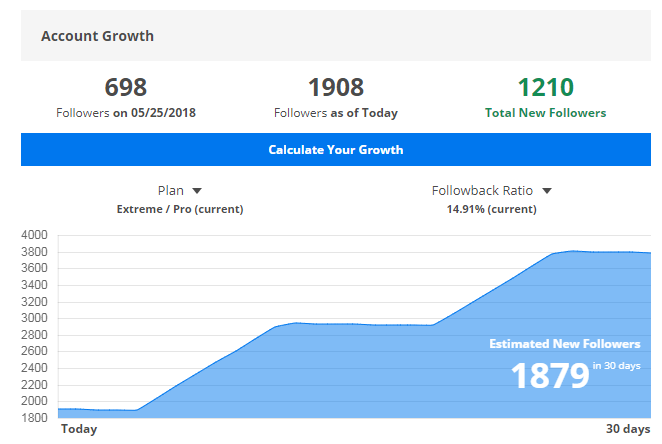Click the Followers as of Today caption
The image size is (662, 444).
click(335, 113)
